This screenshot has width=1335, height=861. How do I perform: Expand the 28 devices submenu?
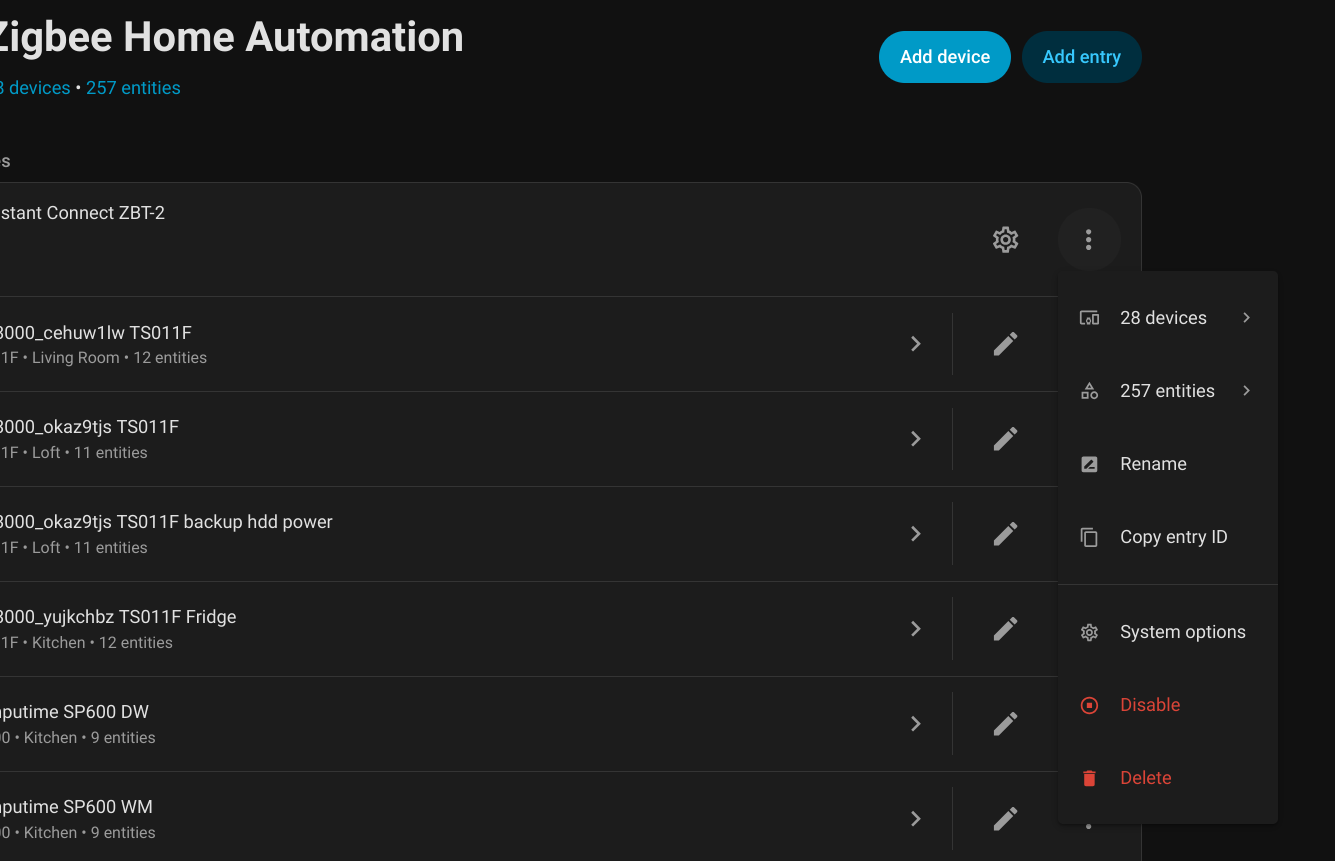click(x=1167, y=317)
